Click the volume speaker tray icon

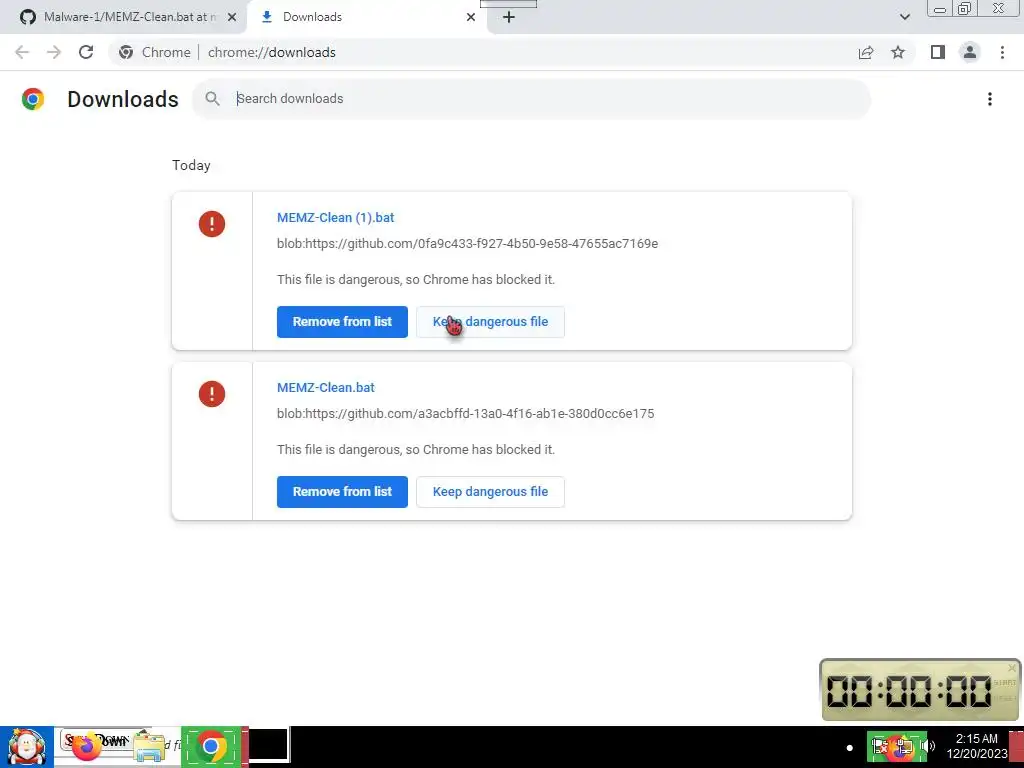click(x=929, y=746)
